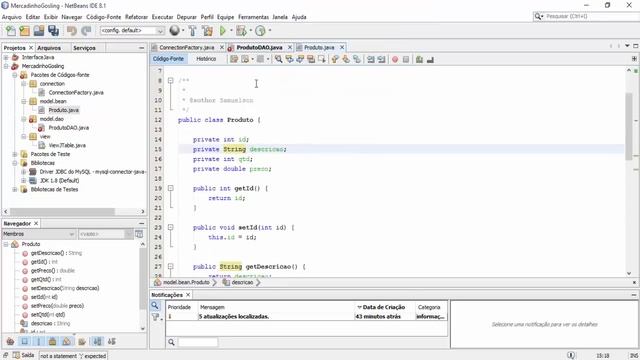The height and width of the screenshot is (360, 640).
Task: Click the Find Selection magnifier icon
Action: tap(278, 60)
